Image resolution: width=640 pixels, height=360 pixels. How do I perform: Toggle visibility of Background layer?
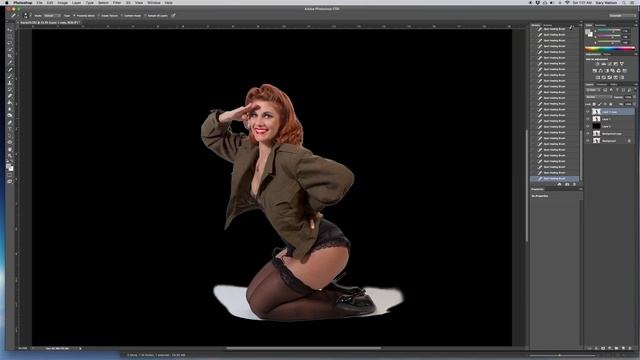588,141
